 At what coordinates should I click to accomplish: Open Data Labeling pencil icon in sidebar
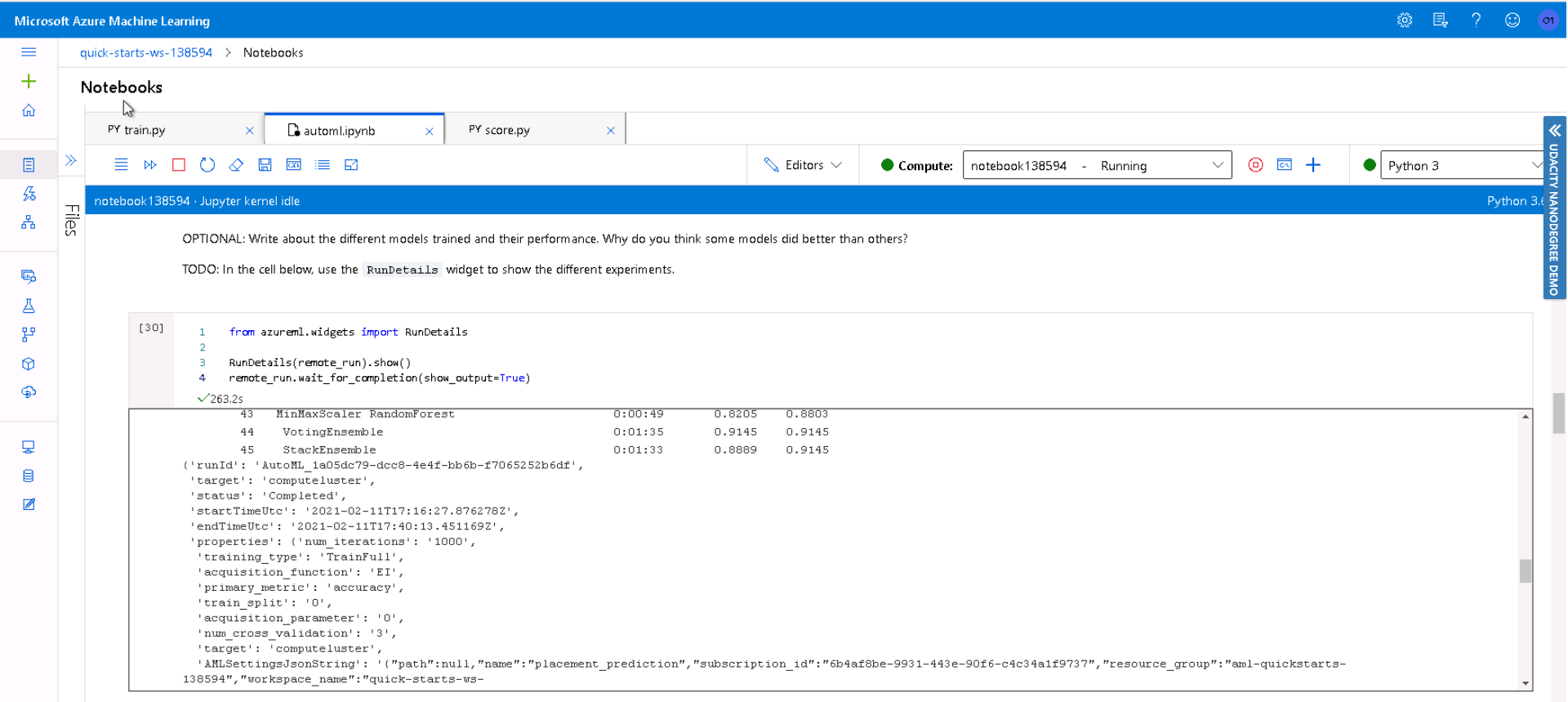tap(29, 504)
